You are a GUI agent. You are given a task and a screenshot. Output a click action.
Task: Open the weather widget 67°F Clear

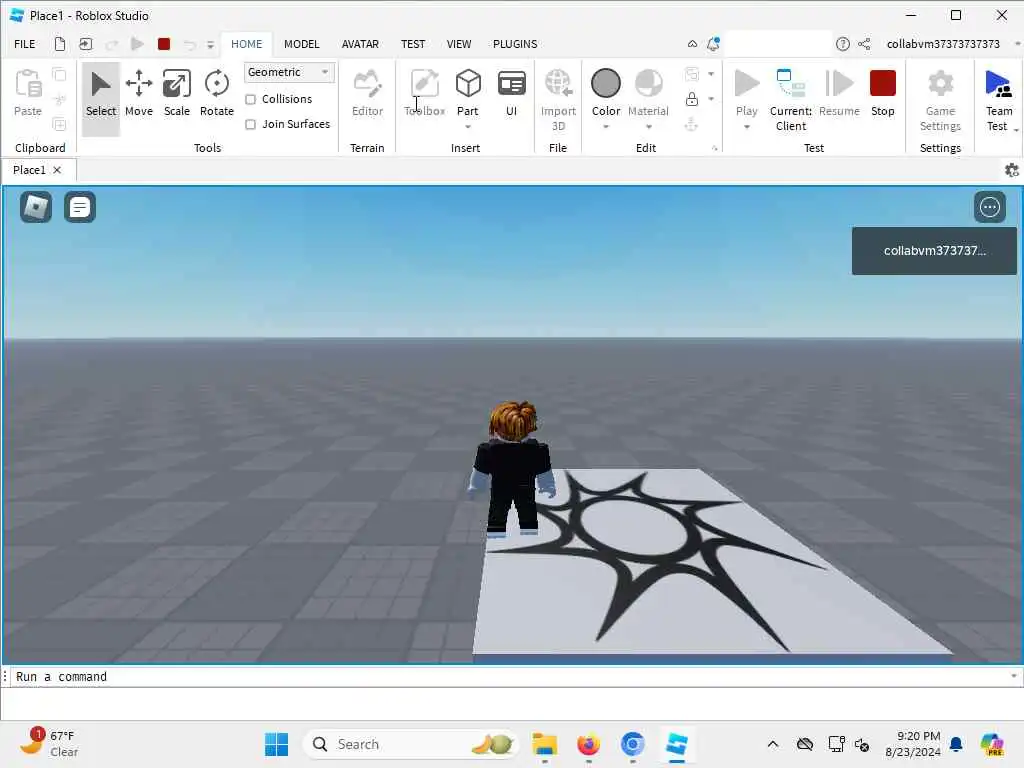[49, 743]
